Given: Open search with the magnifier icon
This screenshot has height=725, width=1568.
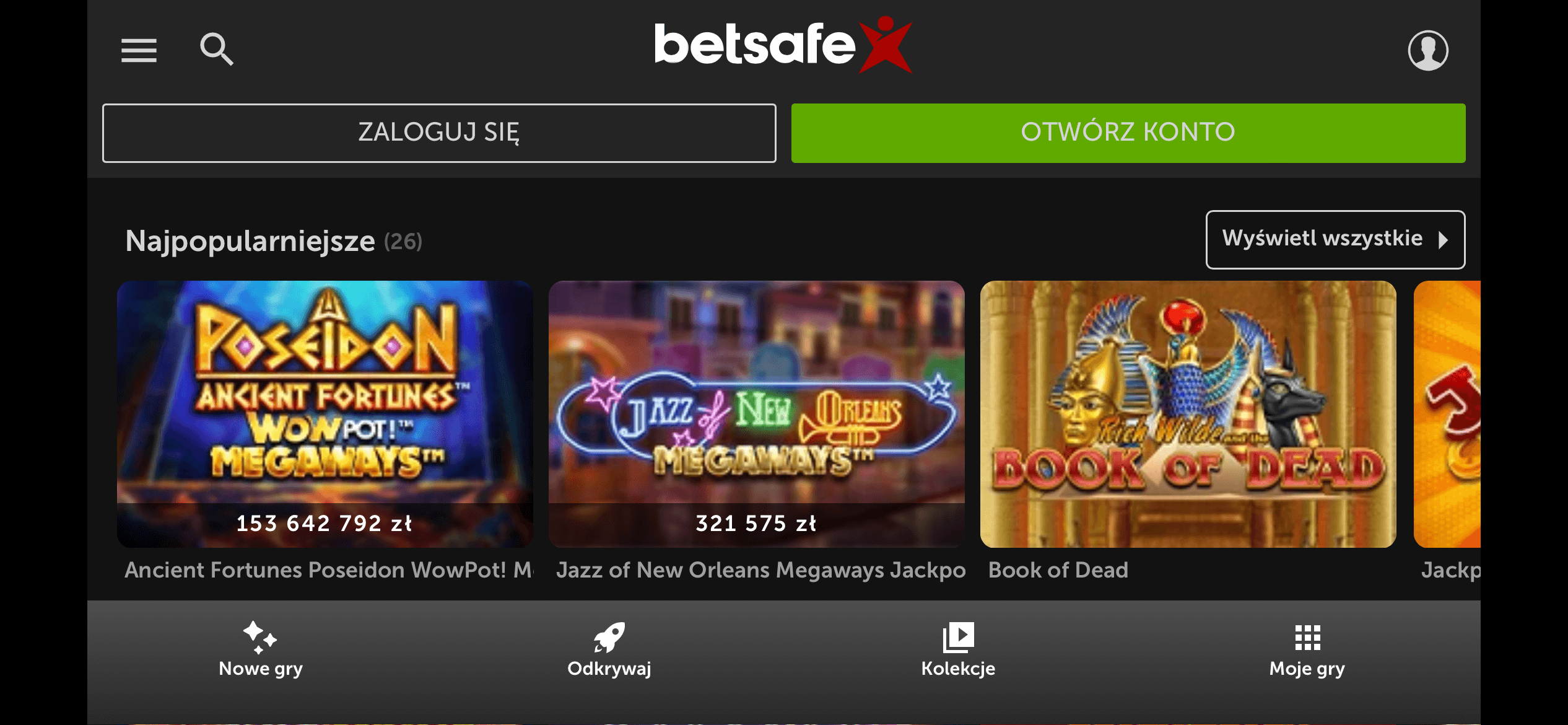Looking at the screenshot, I should (217, 50).
